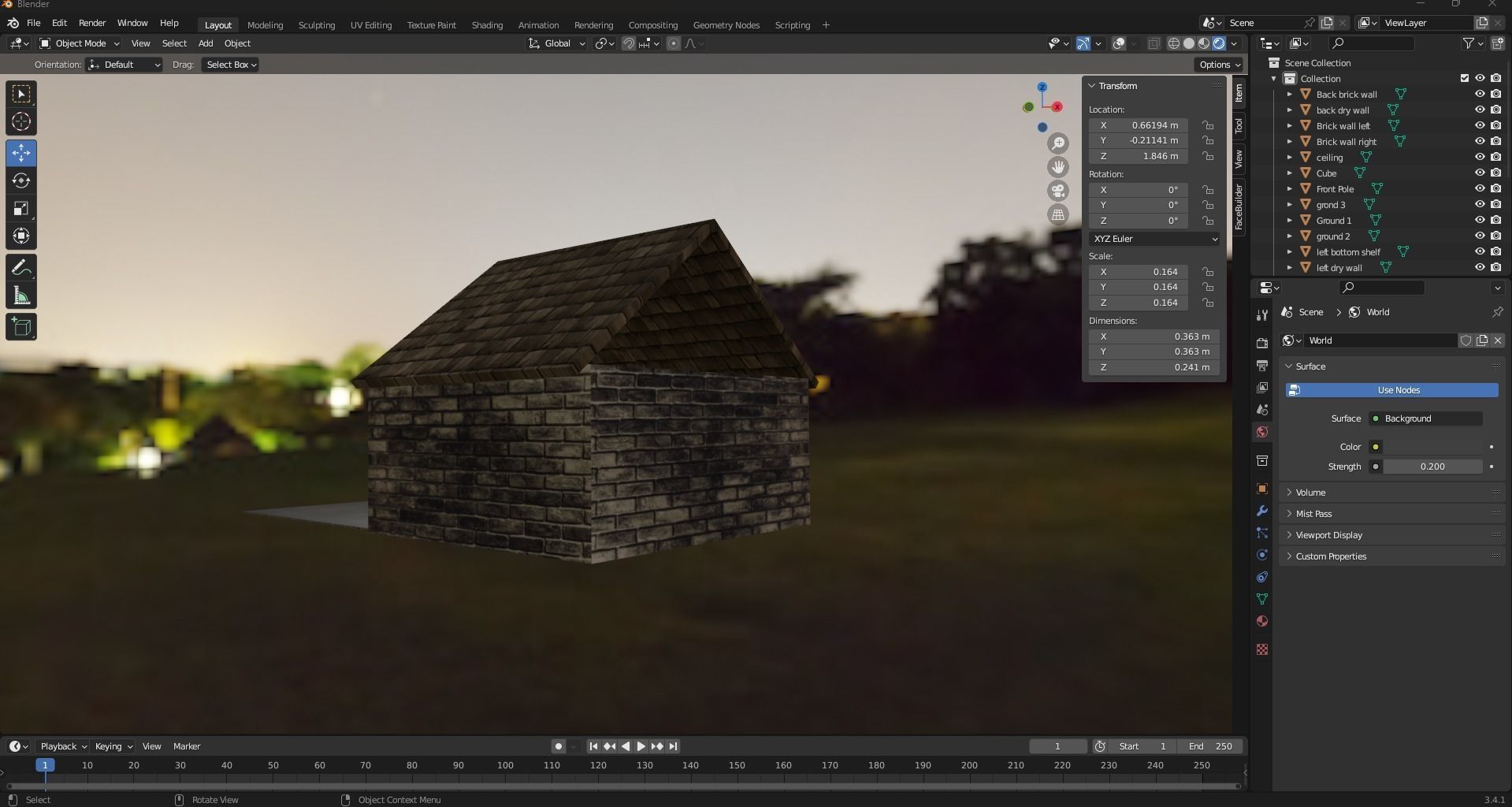Click the Background surface shader button
The width and height of the screenshot is (1512, 807).
tap(1425, 418)
